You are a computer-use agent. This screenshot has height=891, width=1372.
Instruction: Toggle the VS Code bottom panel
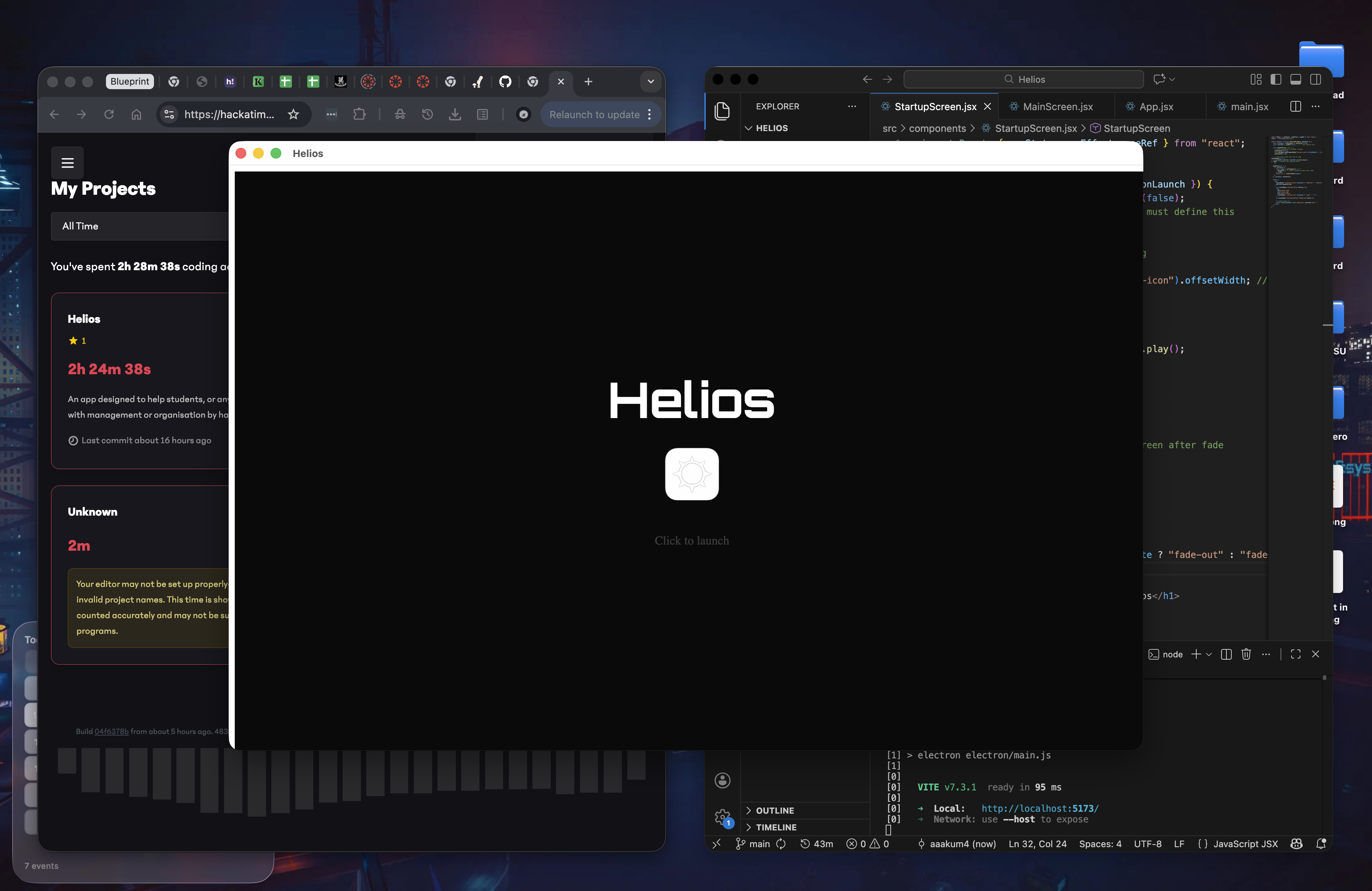pyautogui.click(x=1295, y=79)
